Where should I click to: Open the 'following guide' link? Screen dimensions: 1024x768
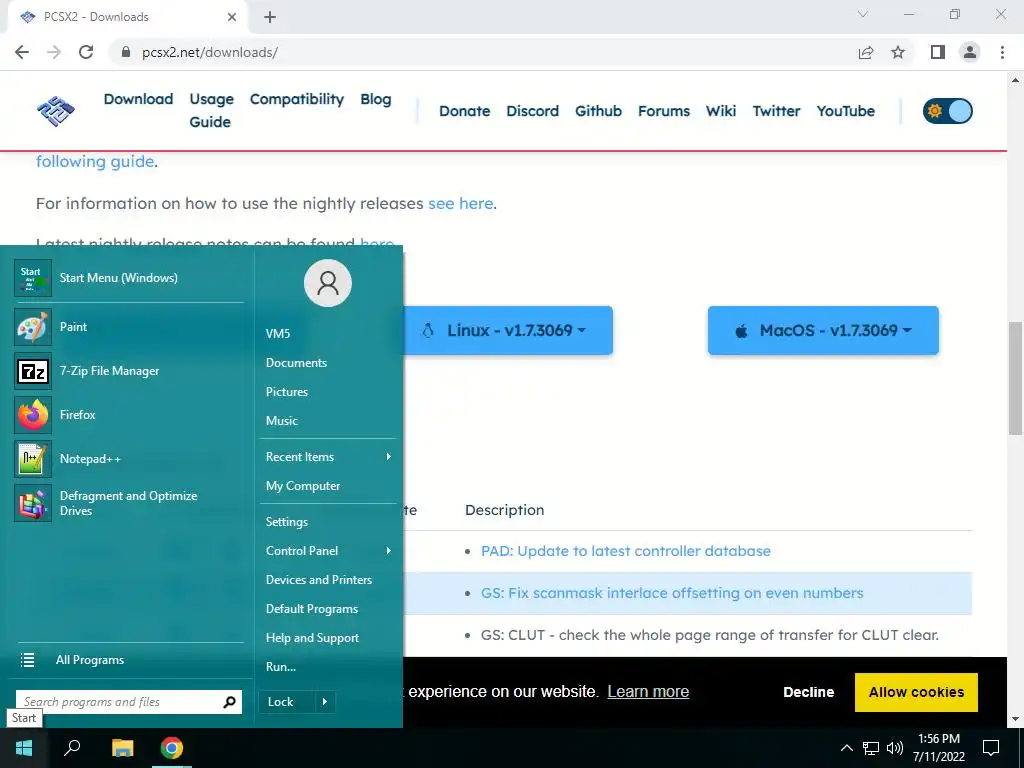[x=95, y=161]
